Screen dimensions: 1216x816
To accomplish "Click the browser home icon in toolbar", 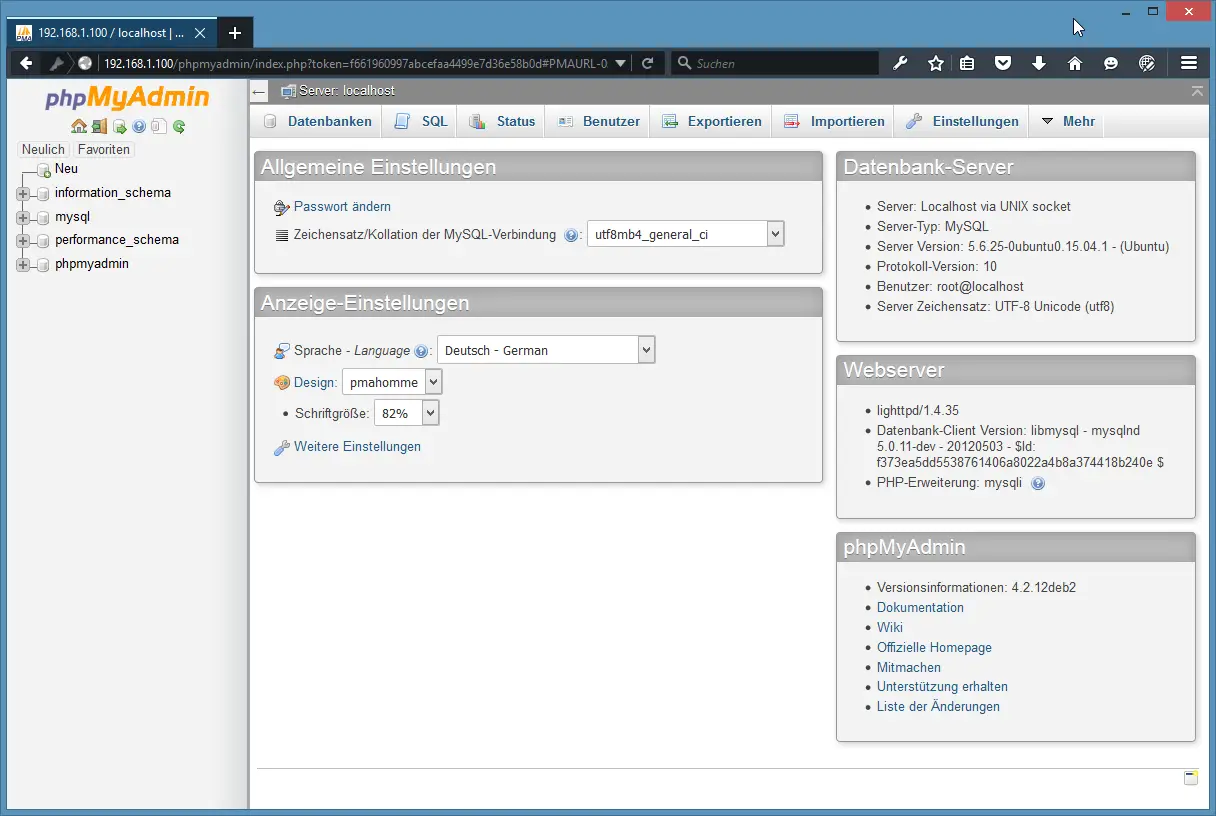I will pyautogui.click(x=1075, y=63).
